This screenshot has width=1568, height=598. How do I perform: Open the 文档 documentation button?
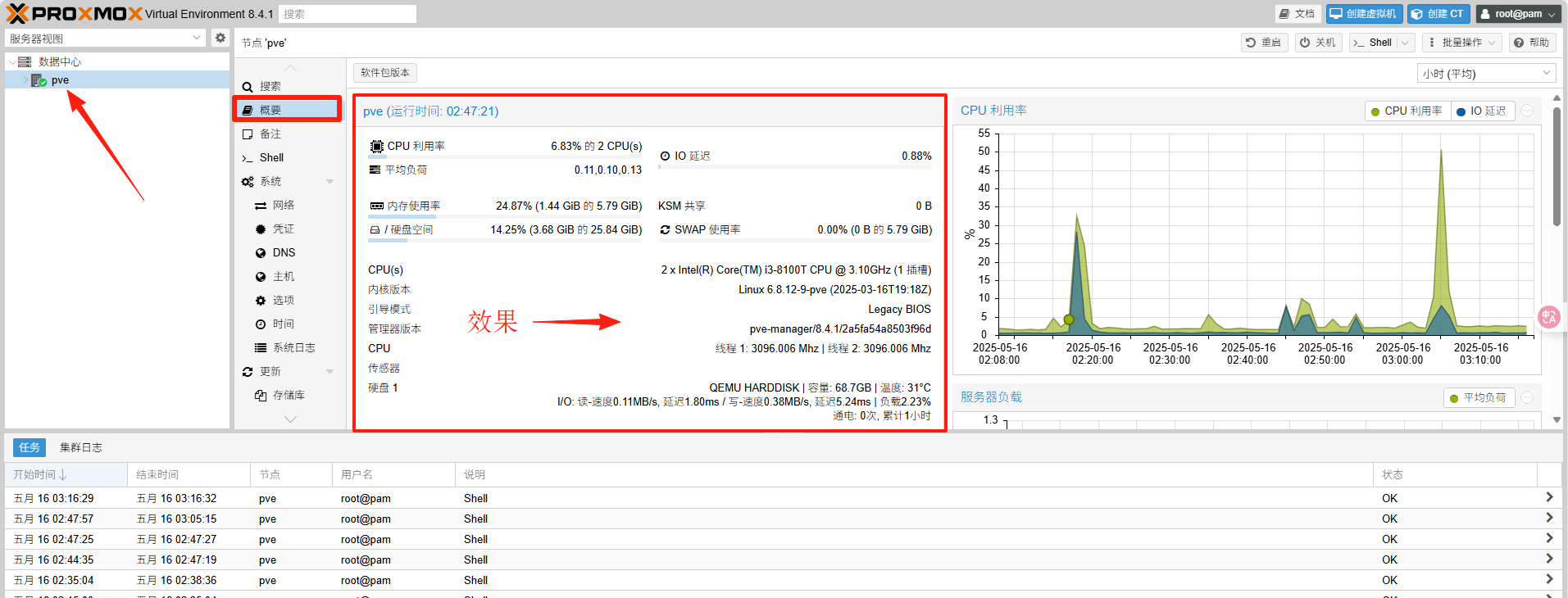1297,14
